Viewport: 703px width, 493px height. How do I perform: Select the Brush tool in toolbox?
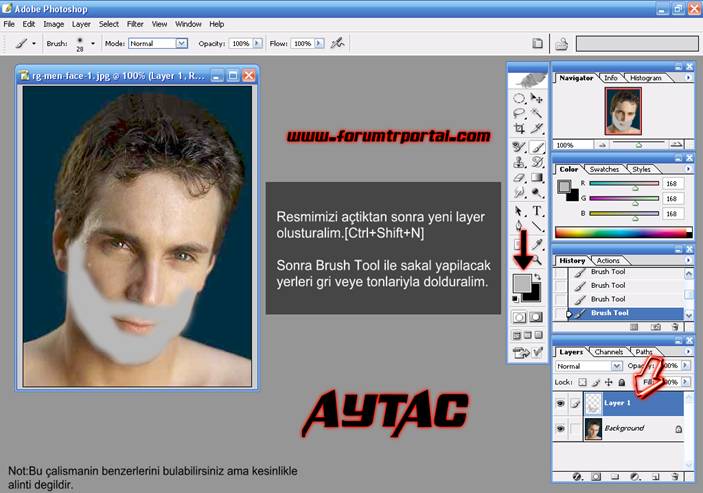point(537,147)
